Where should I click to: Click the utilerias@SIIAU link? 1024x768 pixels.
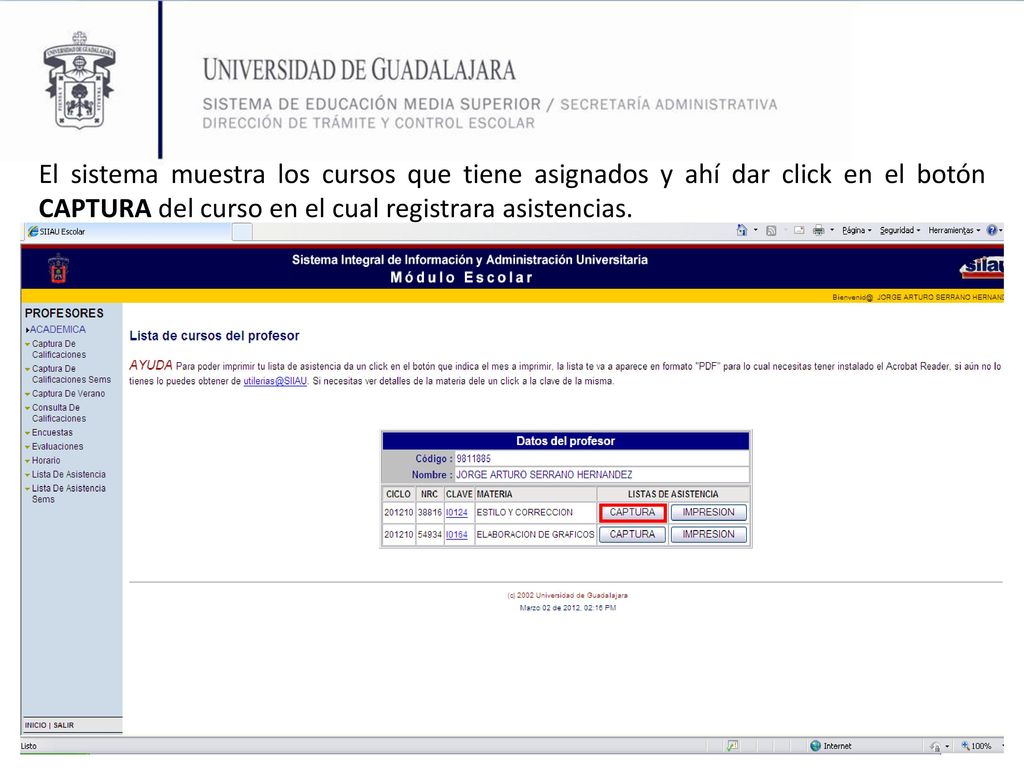pyautogui.click(x=275, y=381)
